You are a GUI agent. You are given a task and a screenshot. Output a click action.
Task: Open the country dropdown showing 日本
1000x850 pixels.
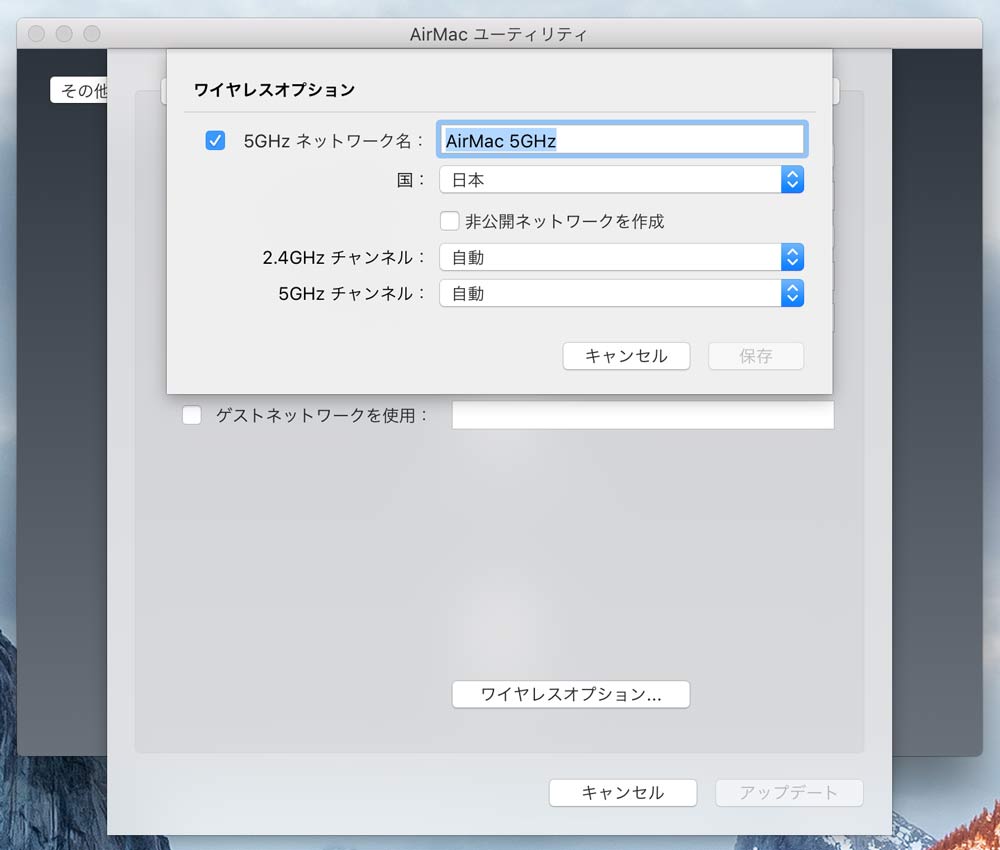coord(622,180)
